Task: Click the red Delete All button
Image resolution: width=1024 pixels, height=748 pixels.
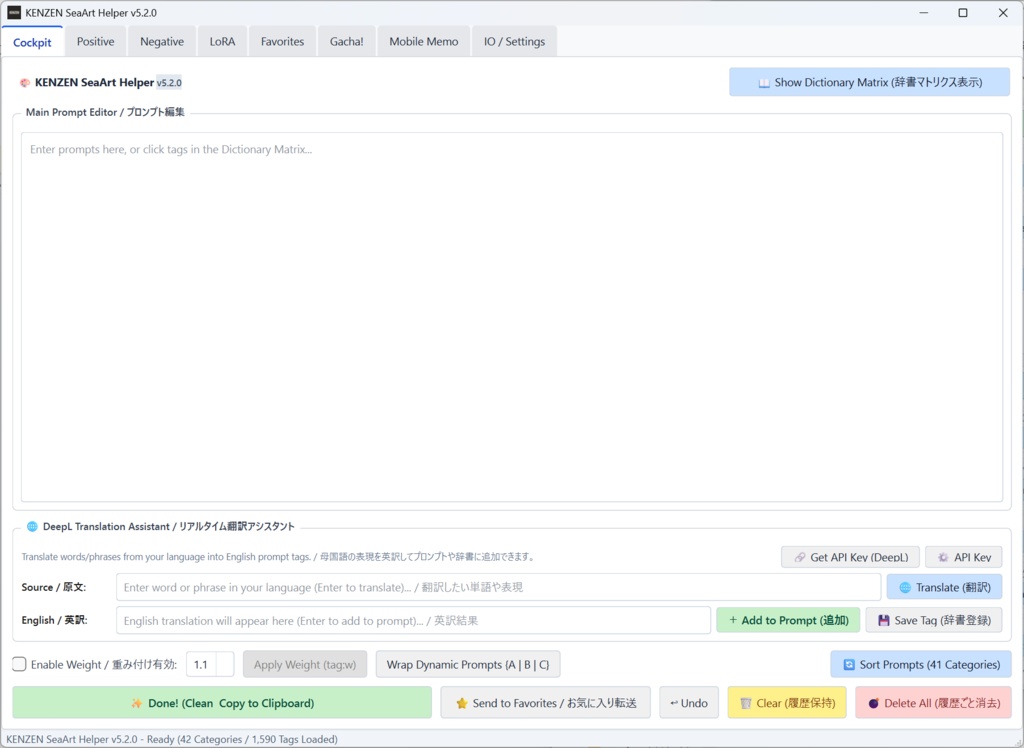Action: (933, 703)
